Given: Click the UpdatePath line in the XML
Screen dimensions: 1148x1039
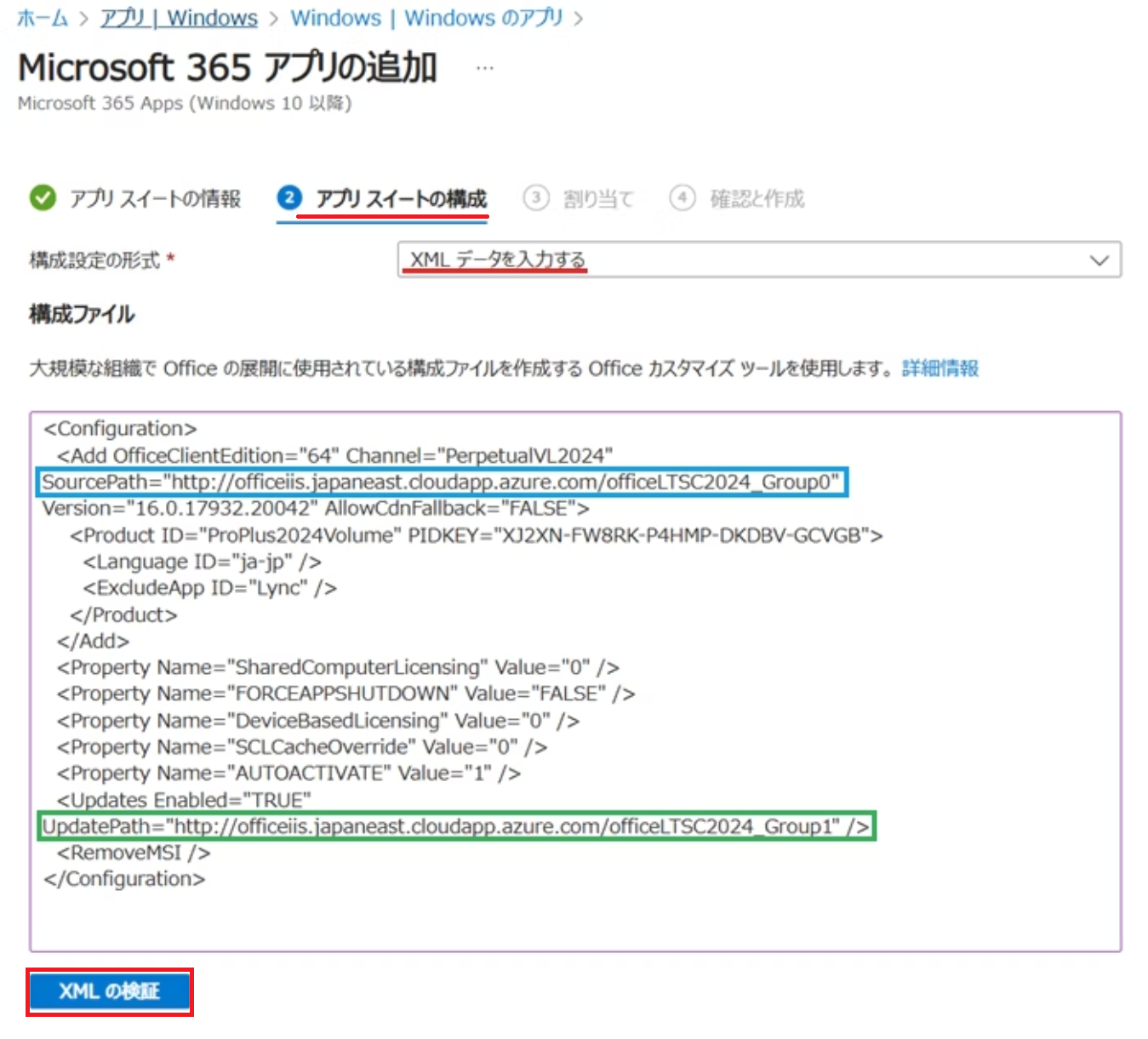Looking at the screenshot, I should tap(456, 826).
